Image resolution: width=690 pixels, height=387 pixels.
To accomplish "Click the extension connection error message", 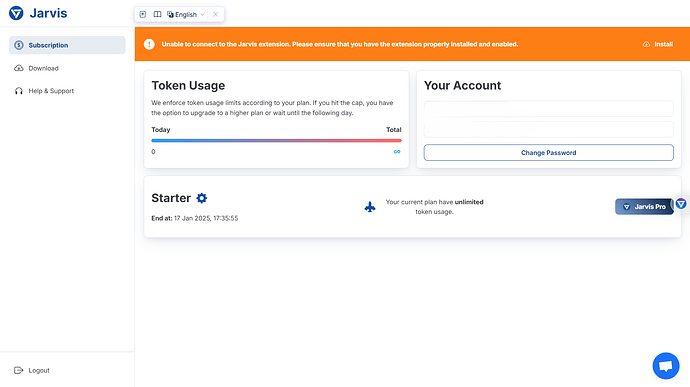I will (x=340, y=44).
